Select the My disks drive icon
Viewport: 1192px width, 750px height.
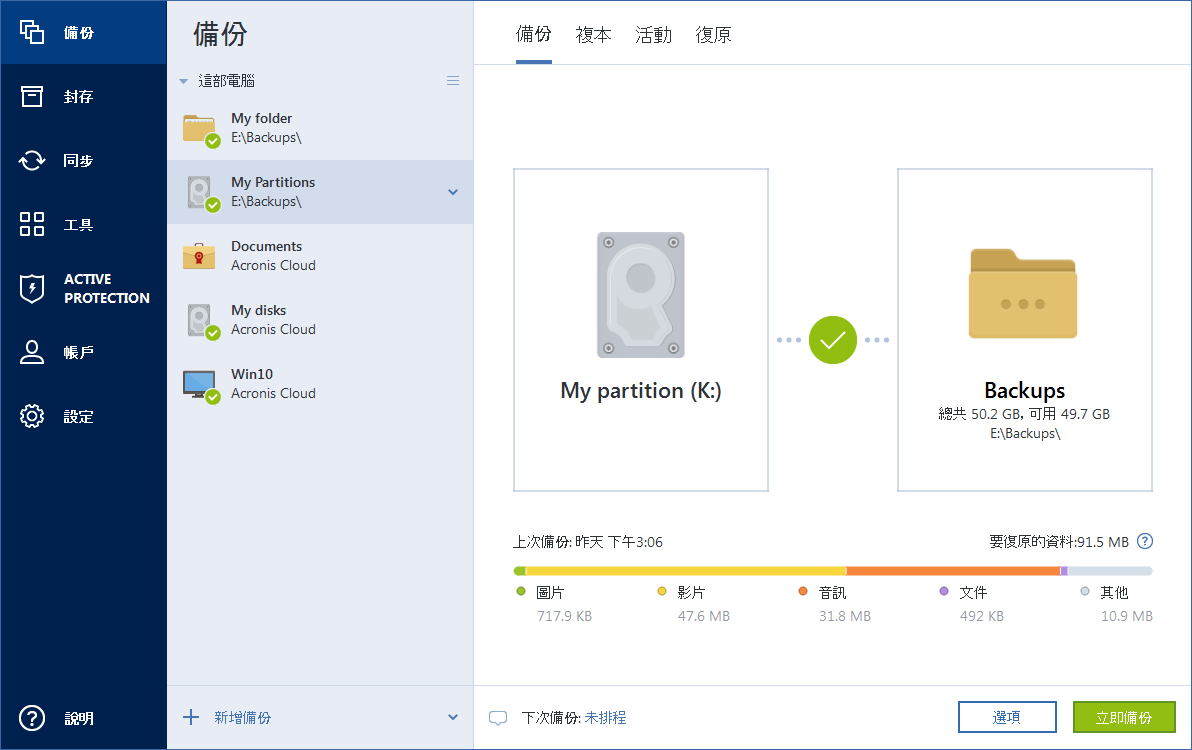(202, 321)
